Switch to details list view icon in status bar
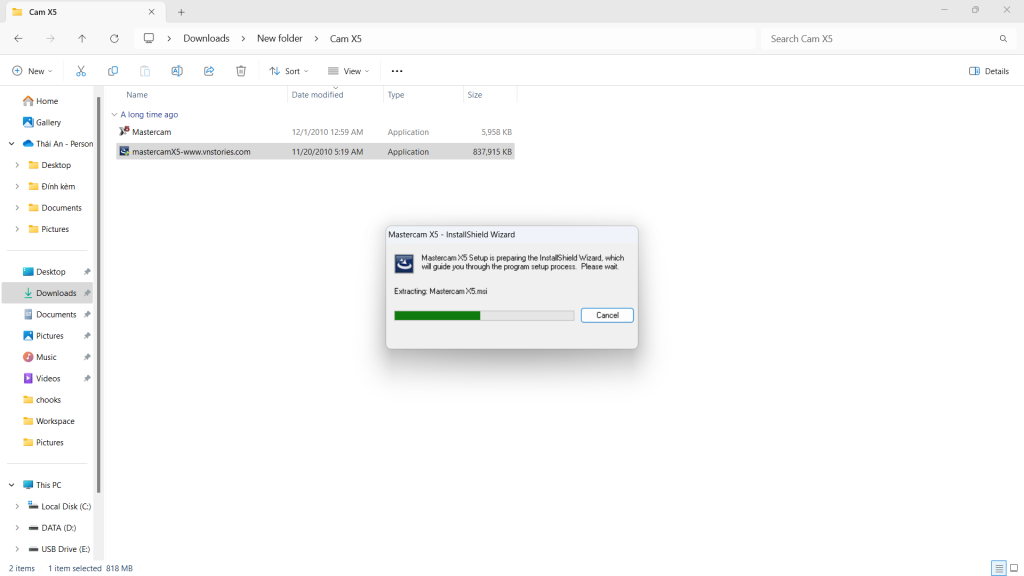The image size is (1024, 576). (x=999, y=568)
